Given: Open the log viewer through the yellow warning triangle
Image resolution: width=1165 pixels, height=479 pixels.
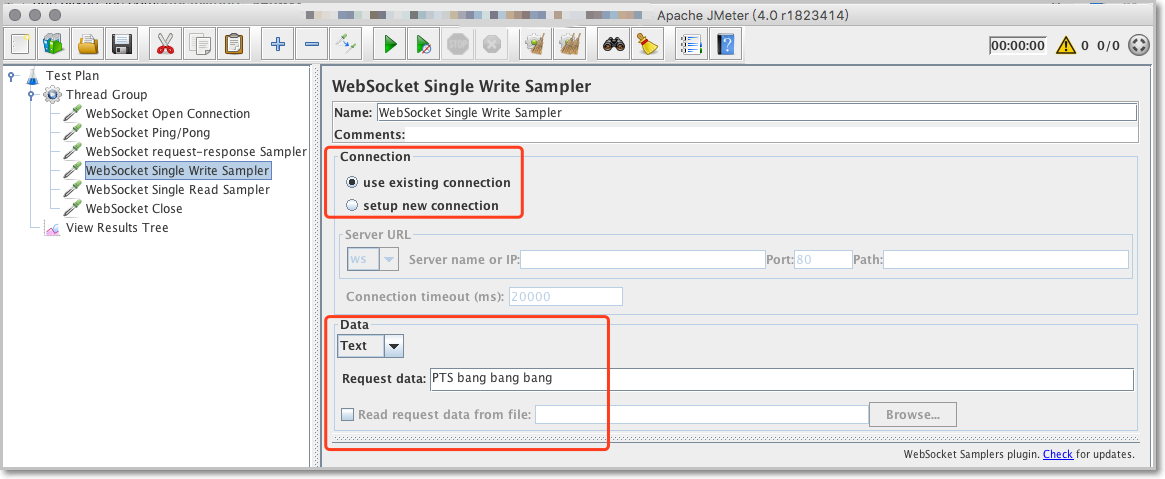Looking at the screenshot, I should pyautogui.click(x=1065, y=45).
